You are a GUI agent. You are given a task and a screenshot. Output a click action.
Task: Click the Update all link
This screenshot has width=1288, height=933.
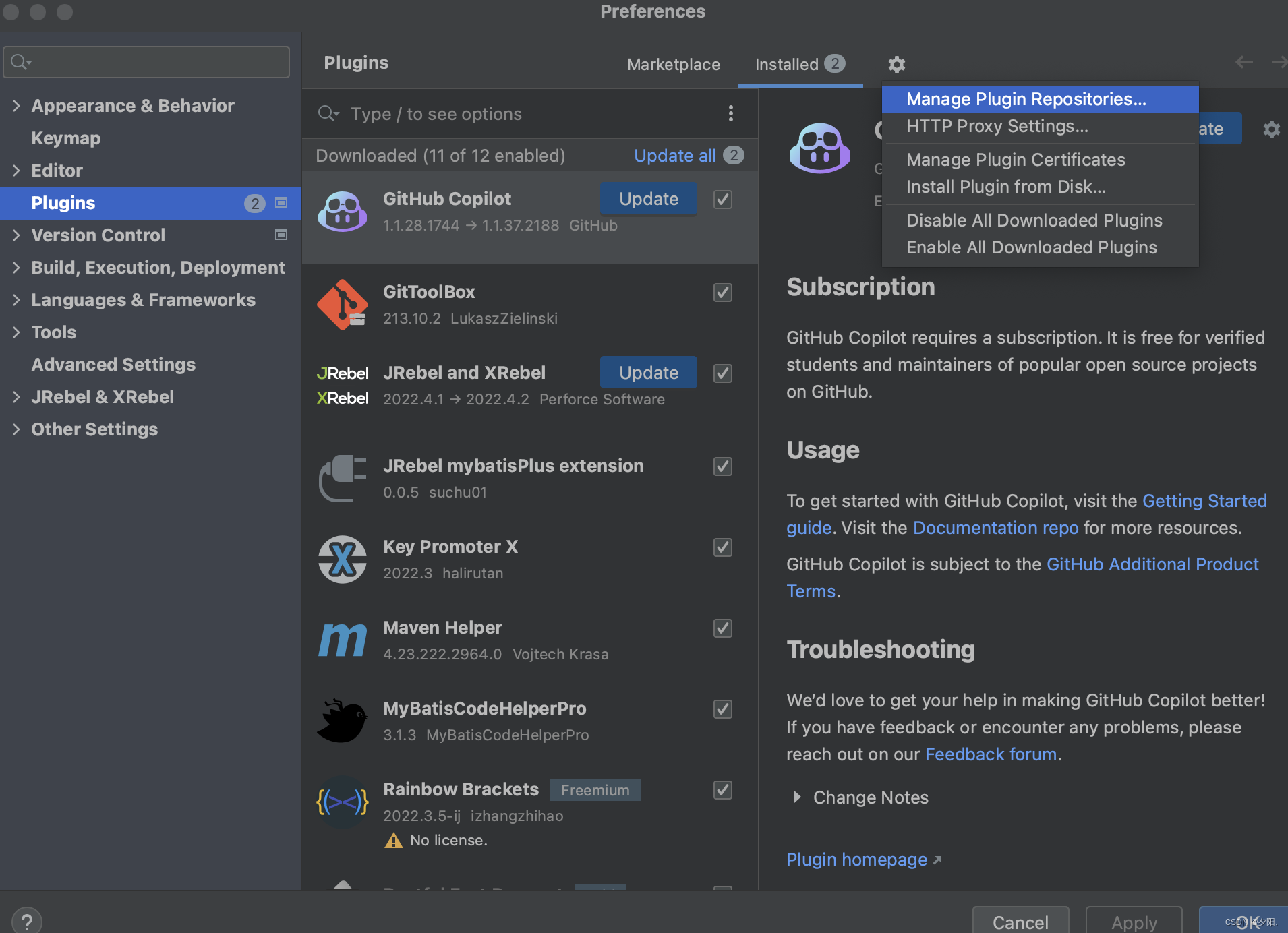pos(675,156)
